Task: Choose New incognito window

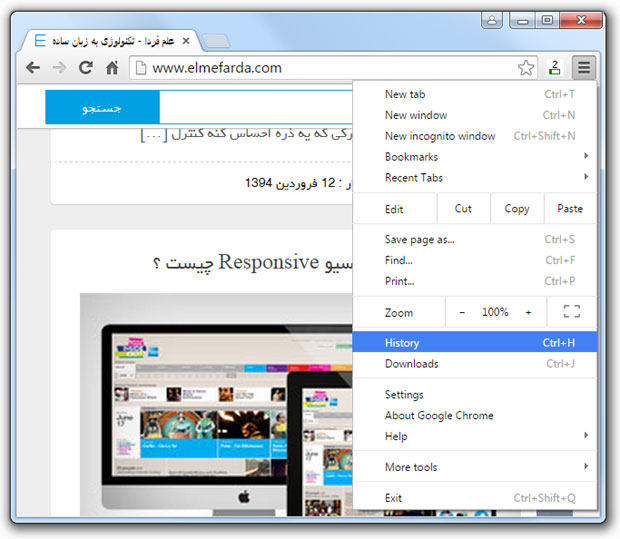Action: coord(440,136)
